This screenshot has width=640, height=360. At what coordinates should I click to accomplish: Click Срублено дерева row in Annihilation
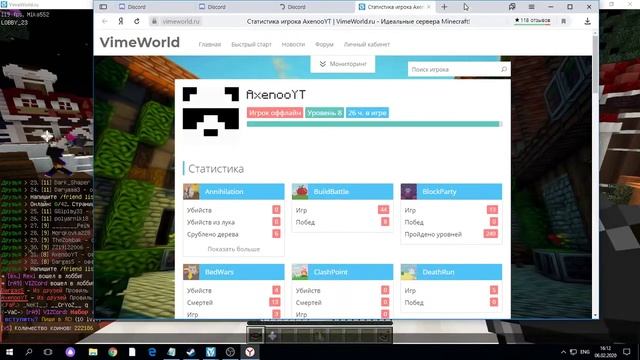pyautogui.click(x=233, y=234)
